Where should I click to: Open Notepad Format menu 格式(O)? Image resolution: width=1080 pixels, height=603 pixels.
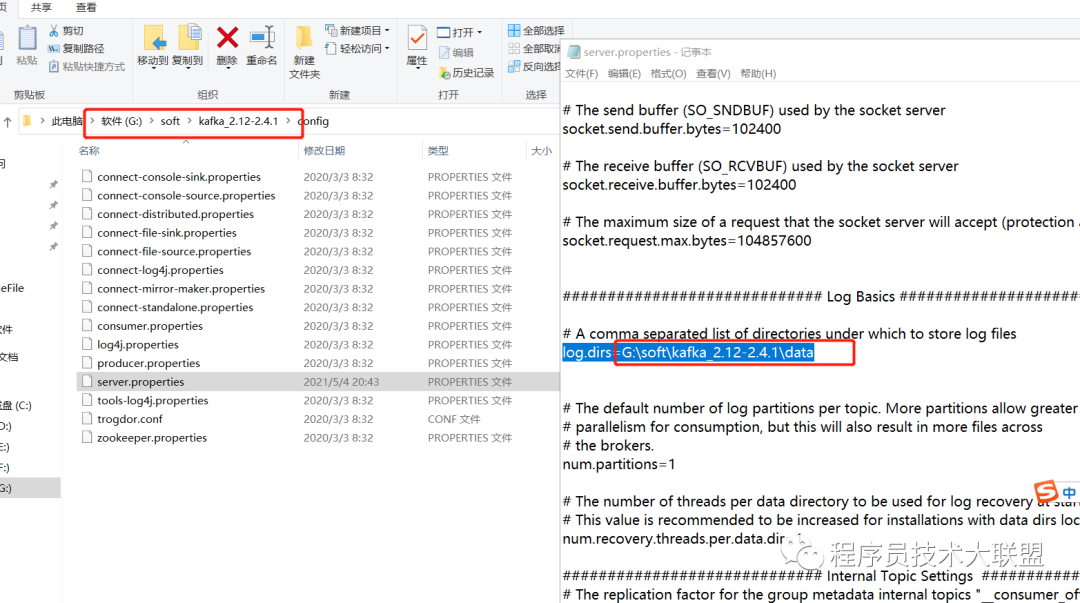[668, 74]
